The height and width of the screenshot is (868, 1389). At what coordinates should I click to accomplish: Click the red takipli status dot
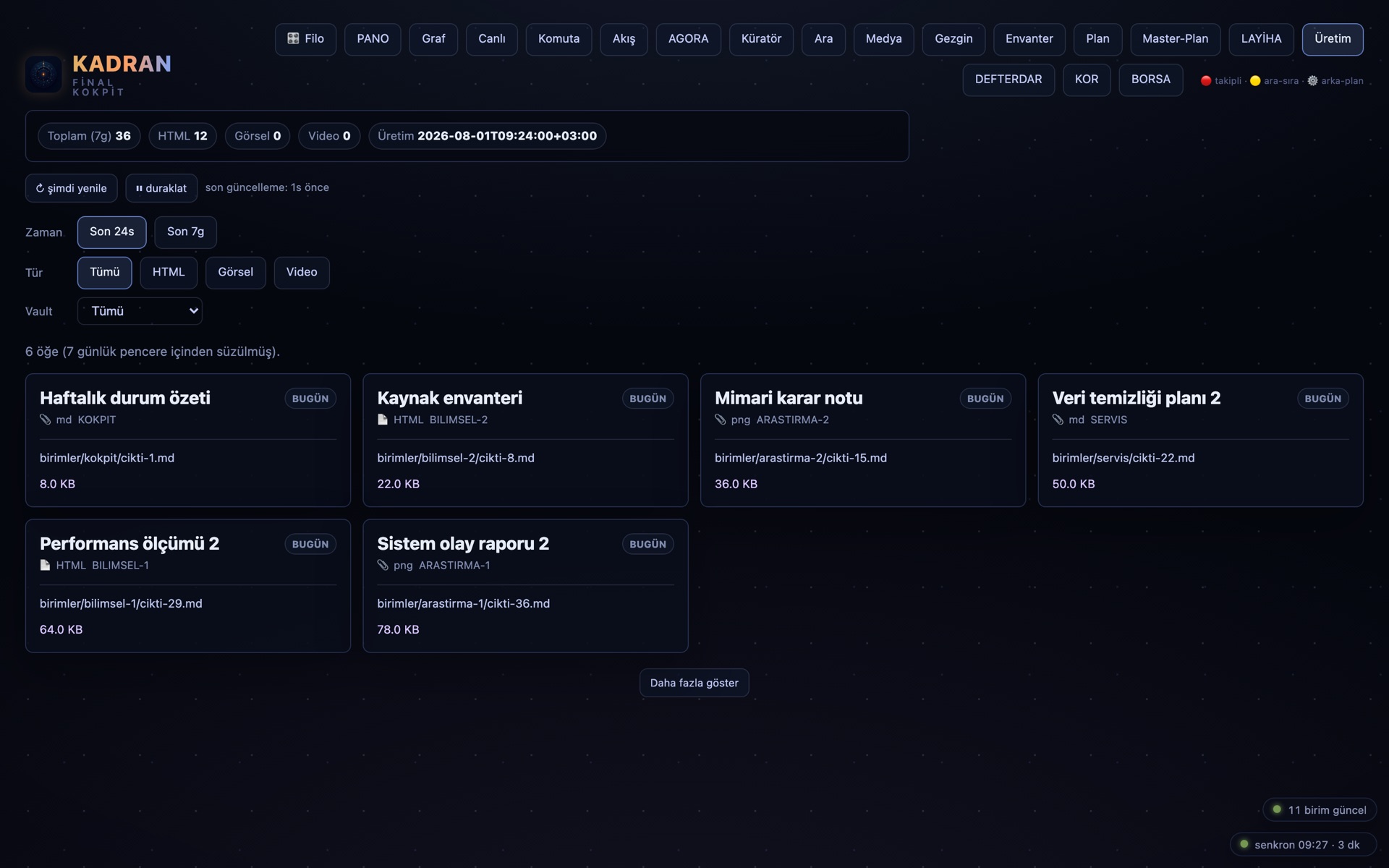[1206, 81]
